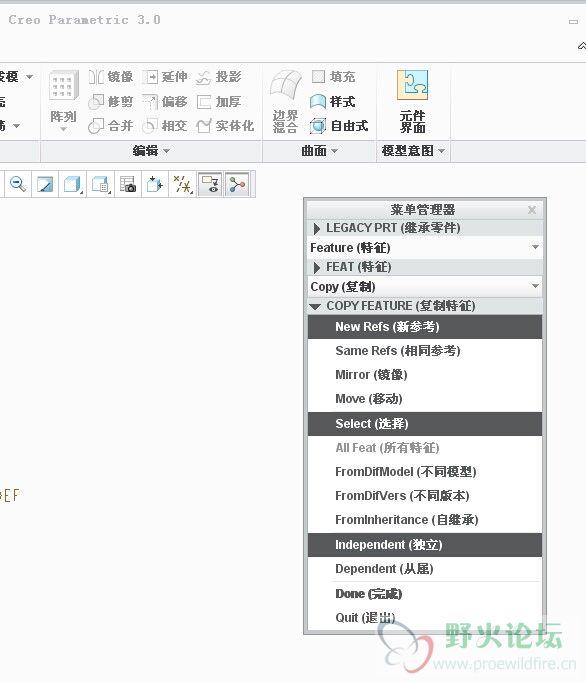Image resolution: width=586 pixels, height=682 pixels.
Task: Choose FromInheritance (自继承) option
Action: (425, 520)
